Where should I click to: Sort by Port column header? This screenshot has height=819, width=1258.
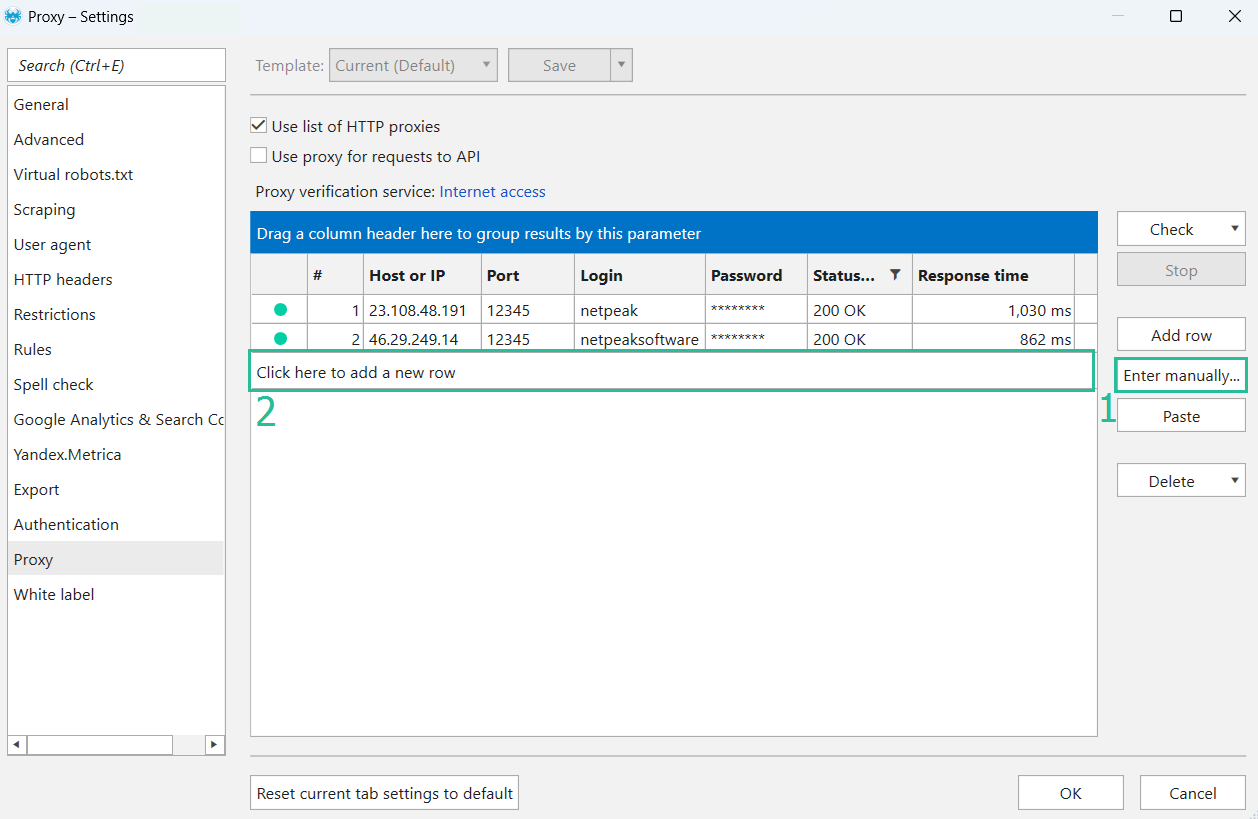[x=528, y=275]
